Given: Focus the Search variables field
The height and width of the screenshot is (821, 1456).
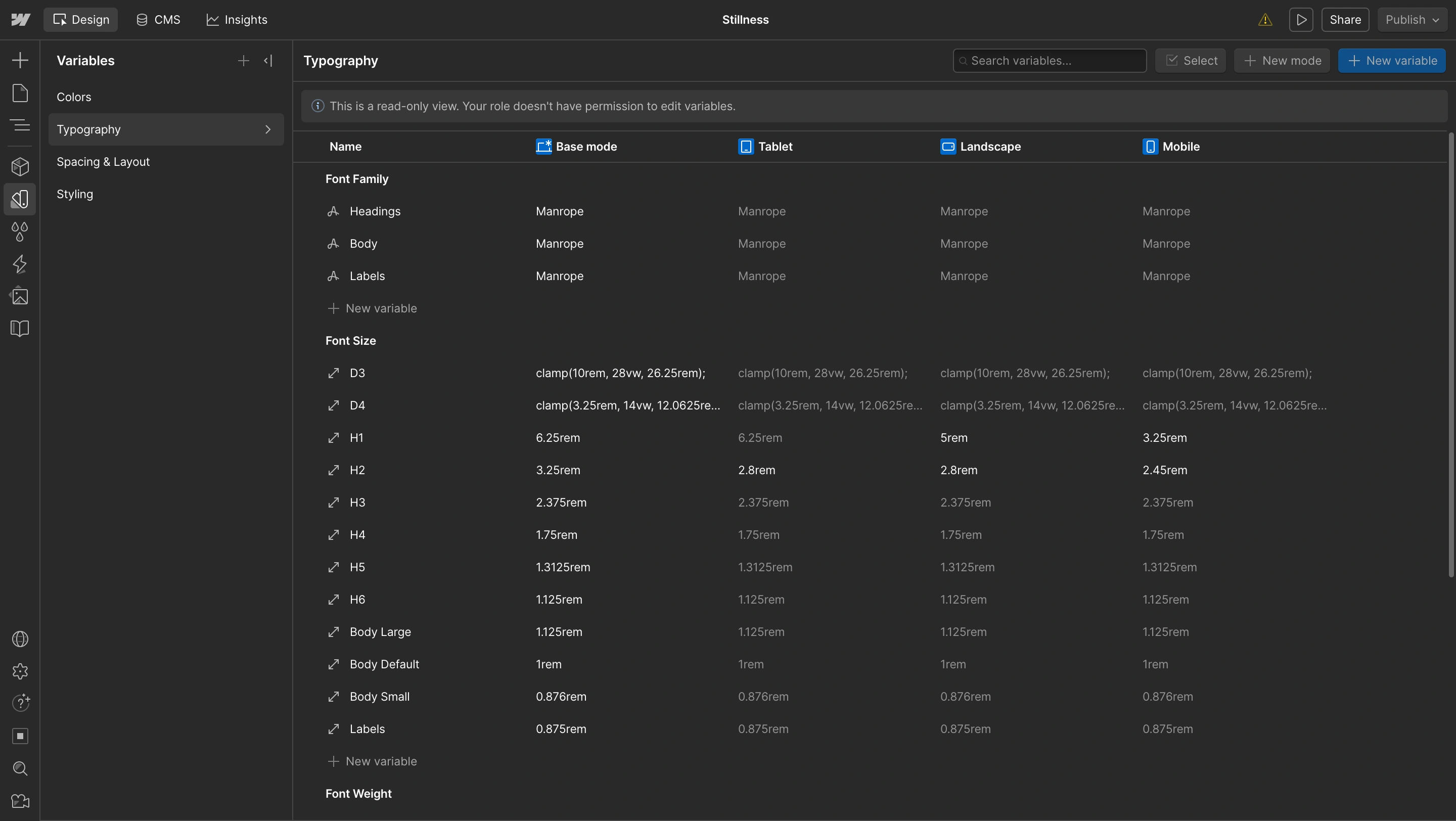Looking at the screenshot, I should [x=1050, y=61].
